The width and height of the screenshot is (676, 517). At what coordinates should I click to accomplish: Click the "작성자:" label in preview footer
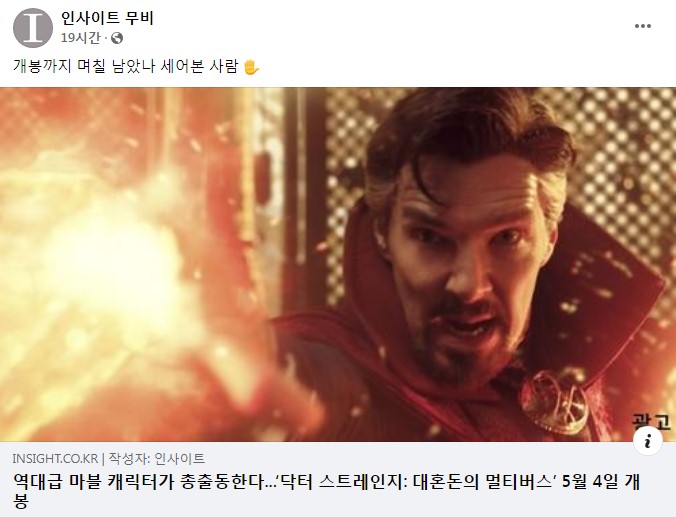(x=129, y=458)
